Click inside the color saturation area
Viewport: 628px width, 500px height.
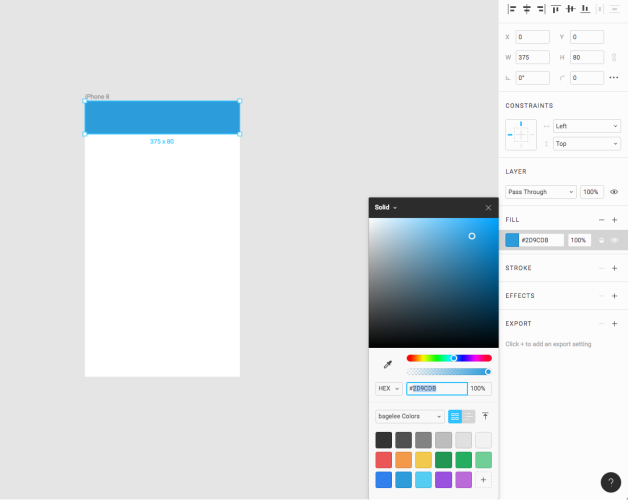tap(434, 283)
